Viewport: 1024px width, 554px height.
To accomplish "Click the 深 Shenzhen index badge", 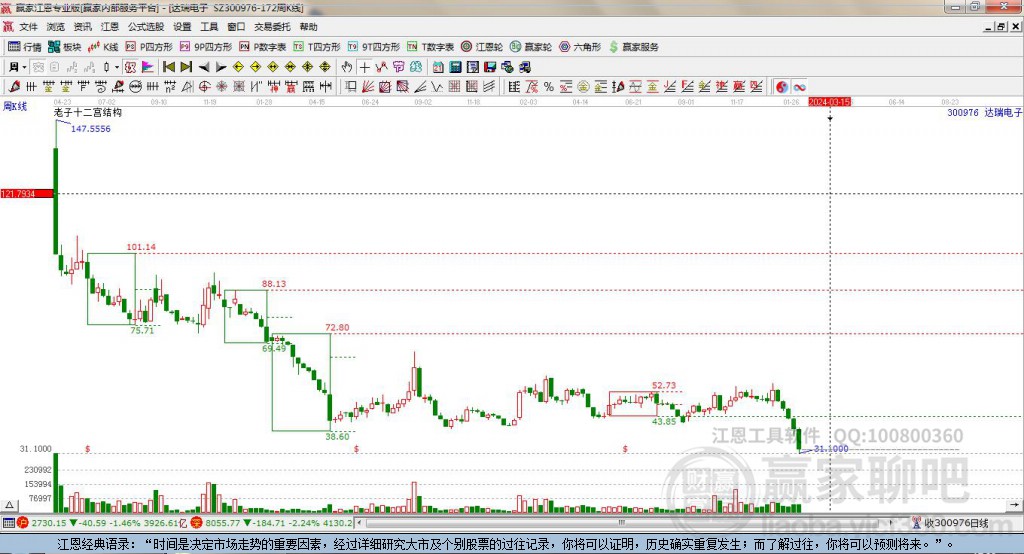I will 197,523.
